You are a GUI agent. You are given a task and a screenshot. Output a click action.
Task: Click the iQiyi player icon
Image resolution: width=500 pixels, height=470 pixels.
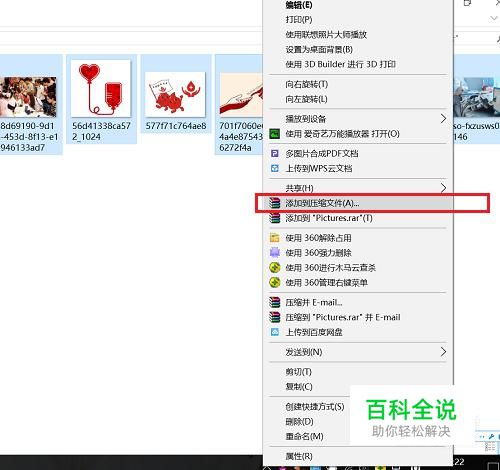[x=274, y=134]
